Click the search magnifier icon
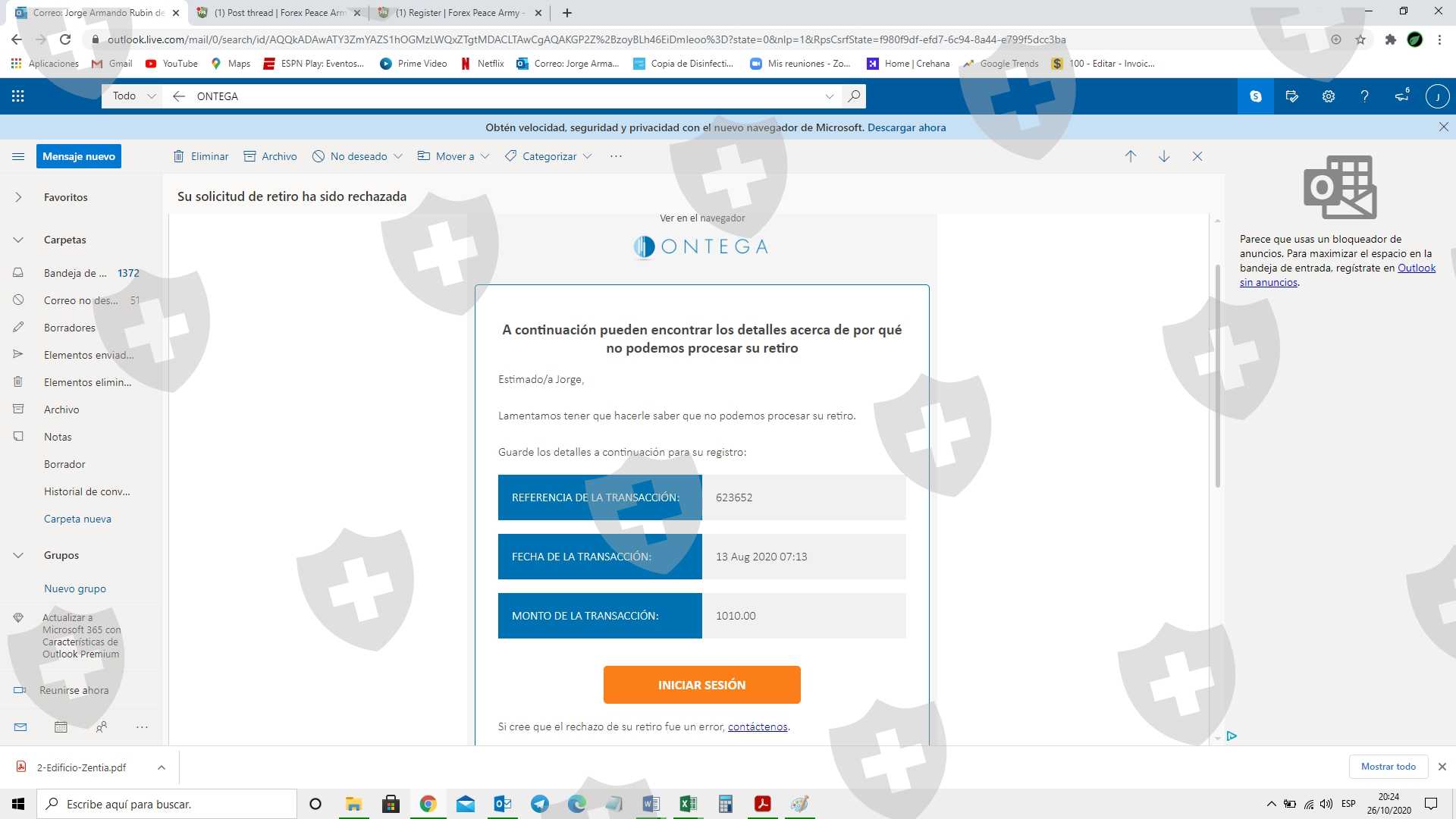Screen dimensions: 1456x819 (x=854, y=96)
